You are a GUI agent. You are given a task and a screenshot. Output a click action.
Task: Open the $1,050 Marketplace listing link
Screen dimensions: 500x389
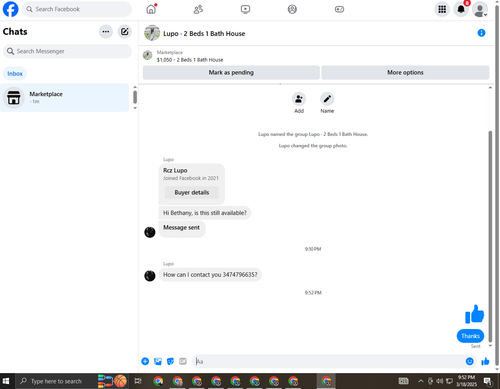click(x=190, y=60)
